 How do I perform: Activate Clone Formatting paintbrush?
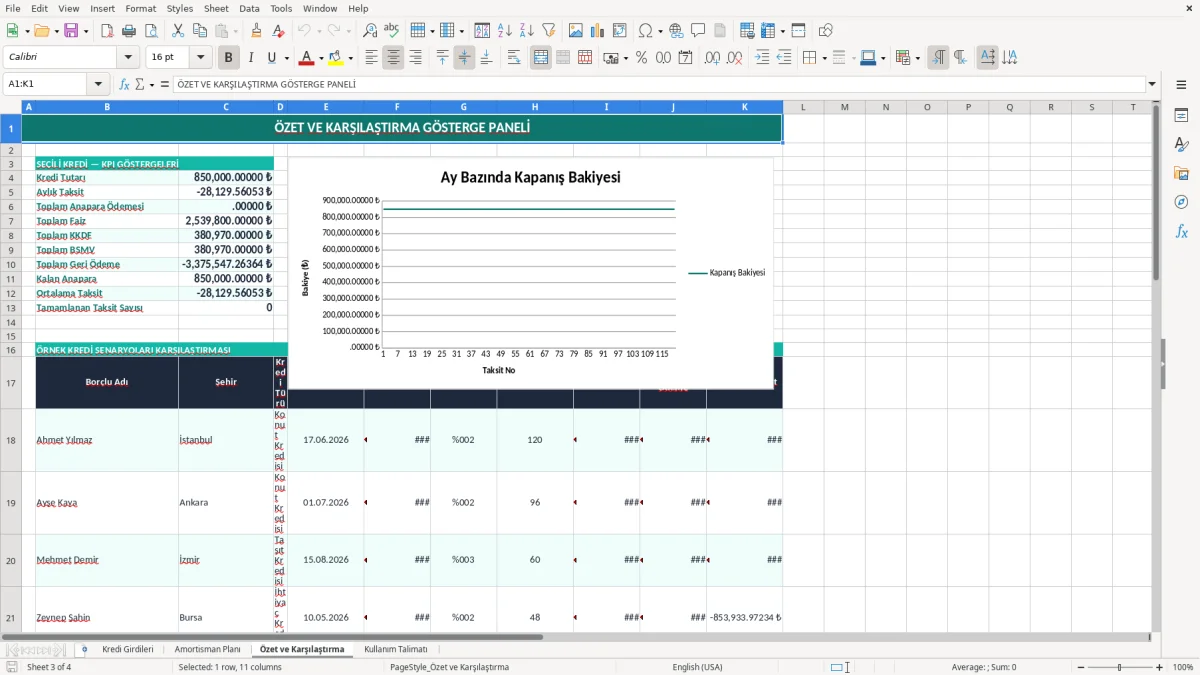click(257, 31)
